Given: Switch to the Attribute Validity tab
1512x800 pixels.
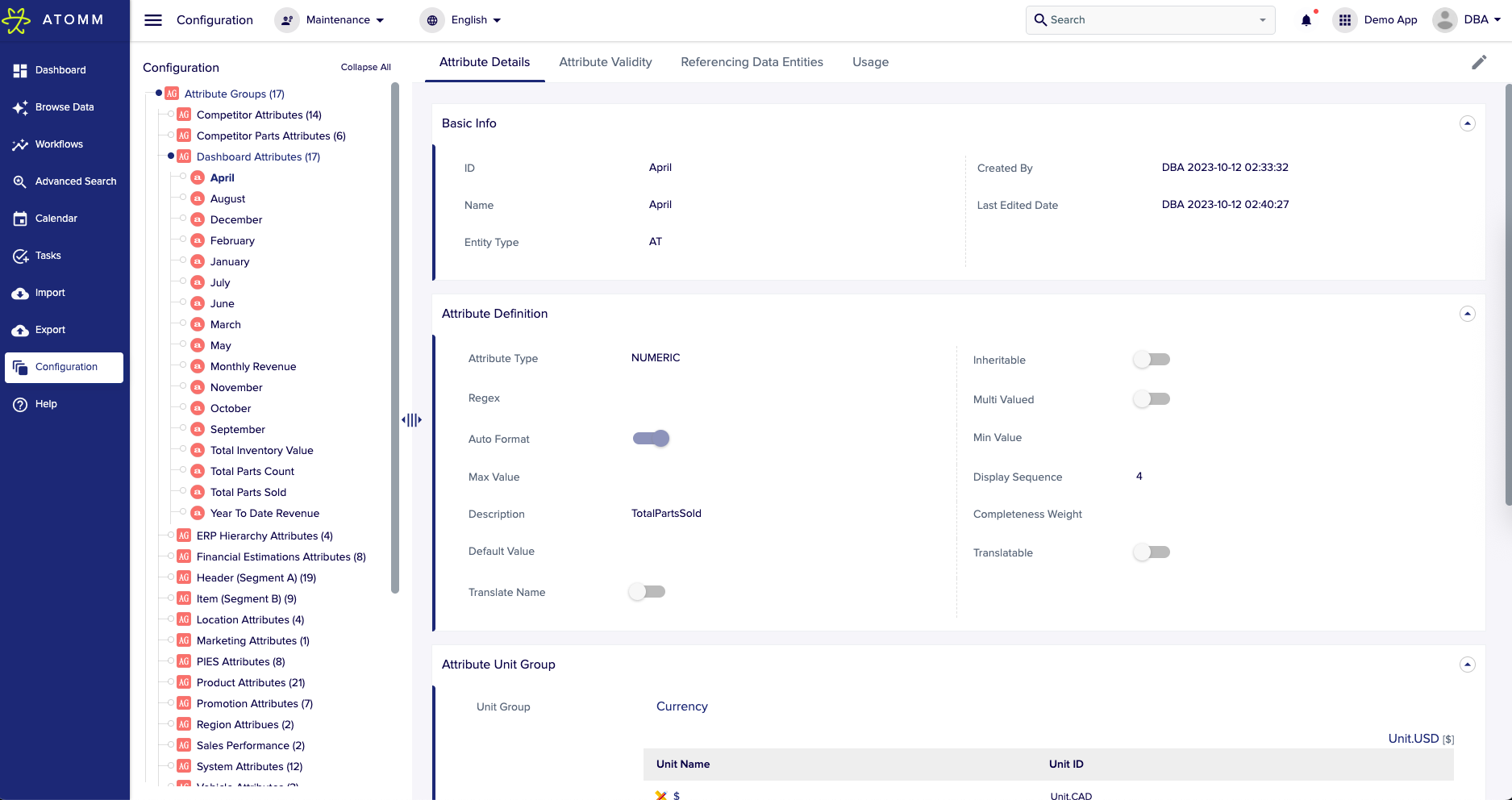Looking at the screenshot, I should (x=606, y=62).
